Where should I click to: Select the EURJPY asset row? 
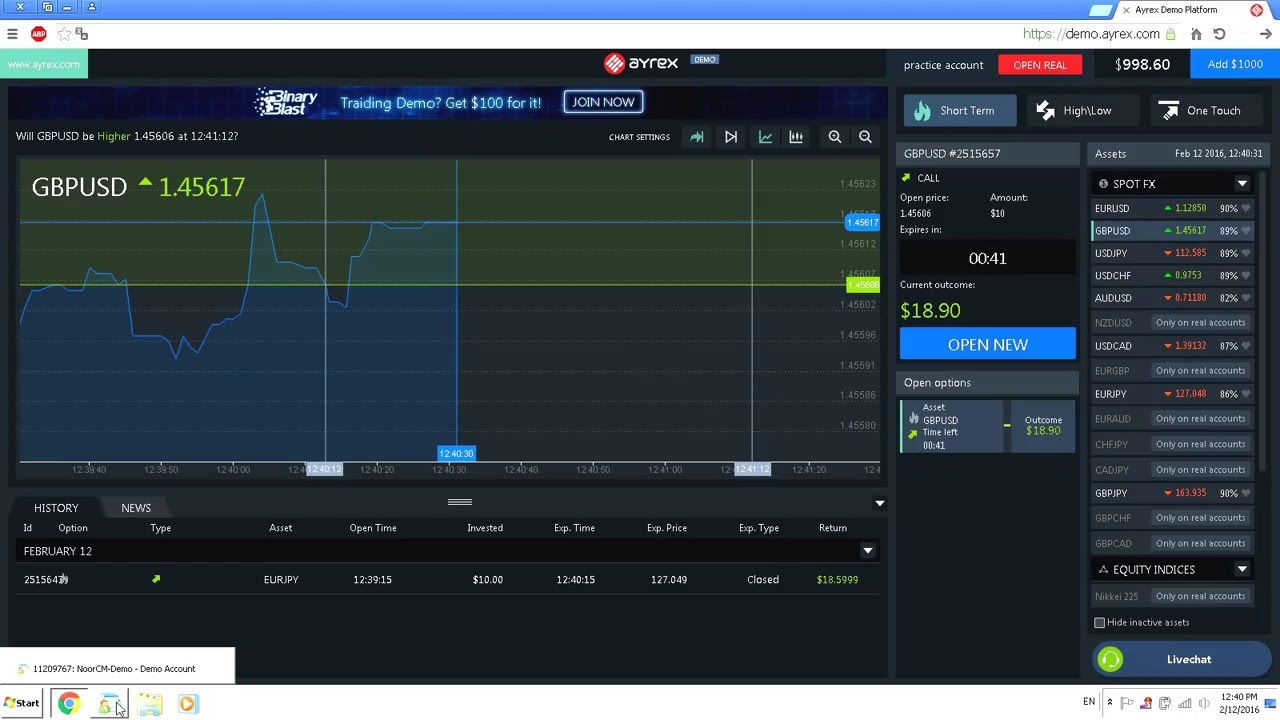1172,395
